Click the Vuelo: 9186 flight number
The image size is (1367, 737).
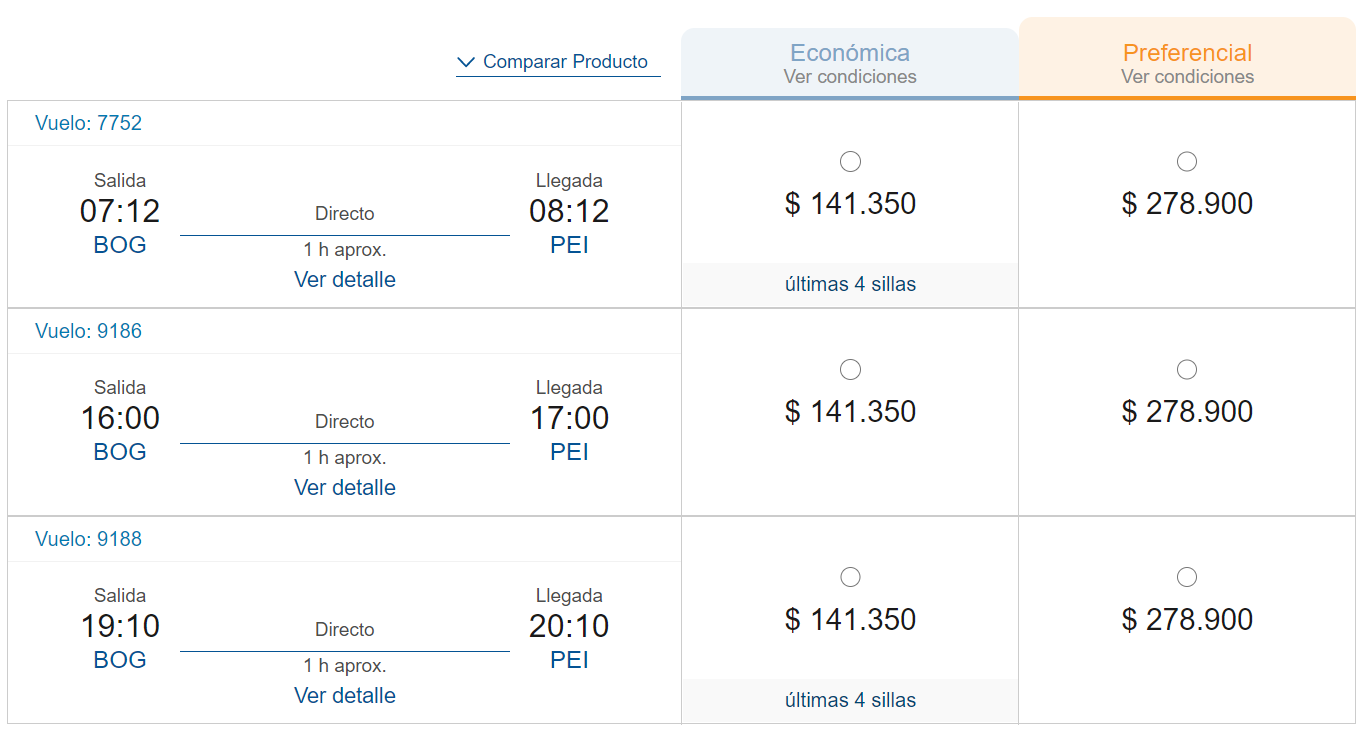click(88, 331)
